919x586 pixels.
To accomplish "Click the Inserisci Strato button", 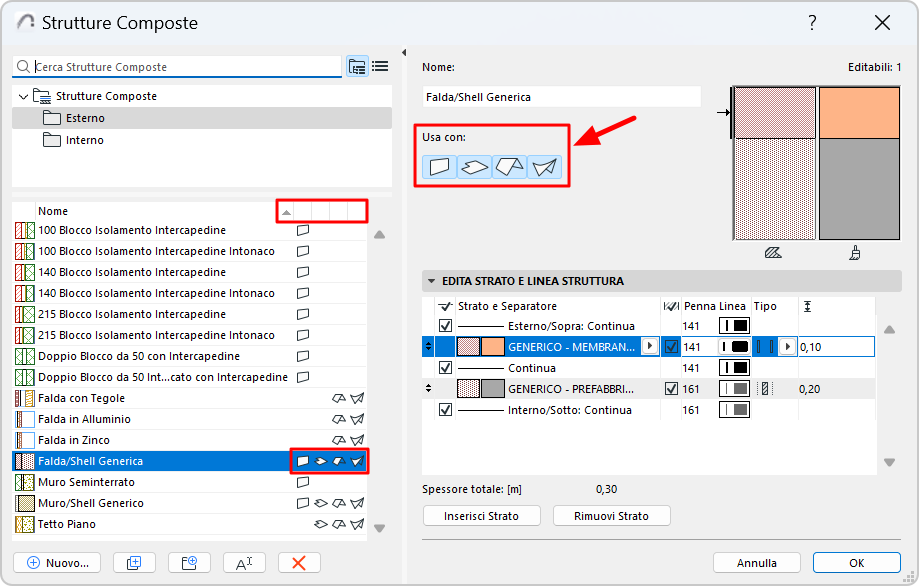I will [x=481, y=516].
